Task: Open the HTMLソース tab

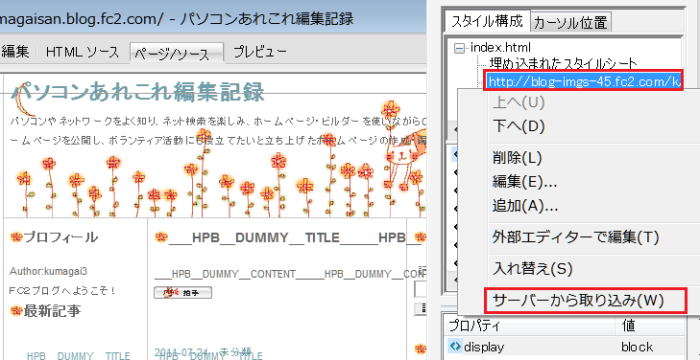Action: click(x=82, y=52)
